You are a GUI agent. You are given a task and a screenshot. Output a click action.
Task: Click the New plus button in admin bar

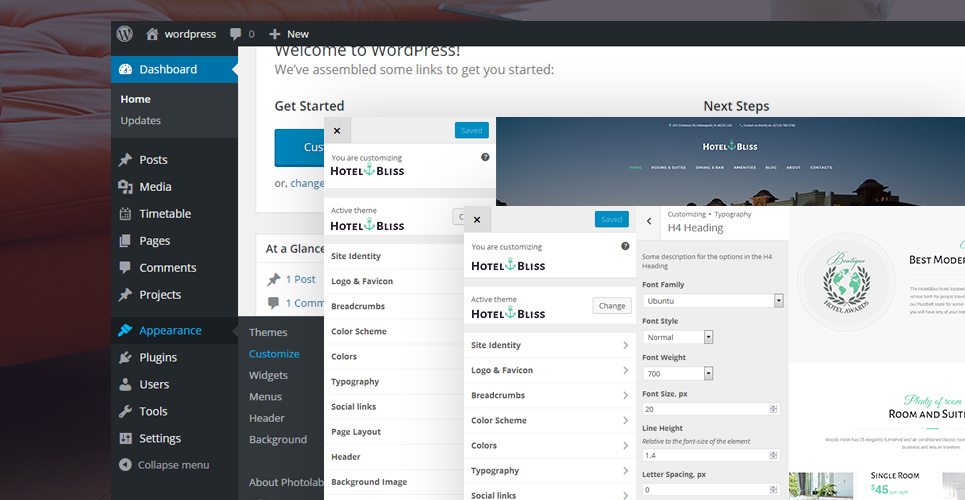[289, 34]
